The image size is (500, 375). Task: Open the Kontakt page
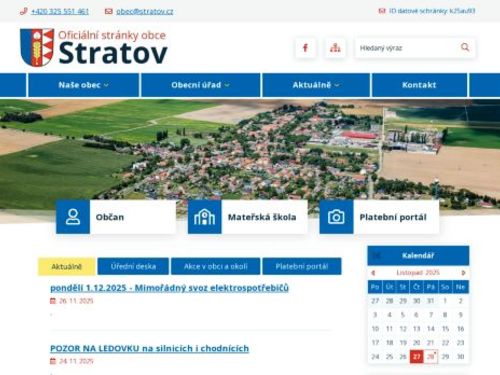[x=419, y=85]
